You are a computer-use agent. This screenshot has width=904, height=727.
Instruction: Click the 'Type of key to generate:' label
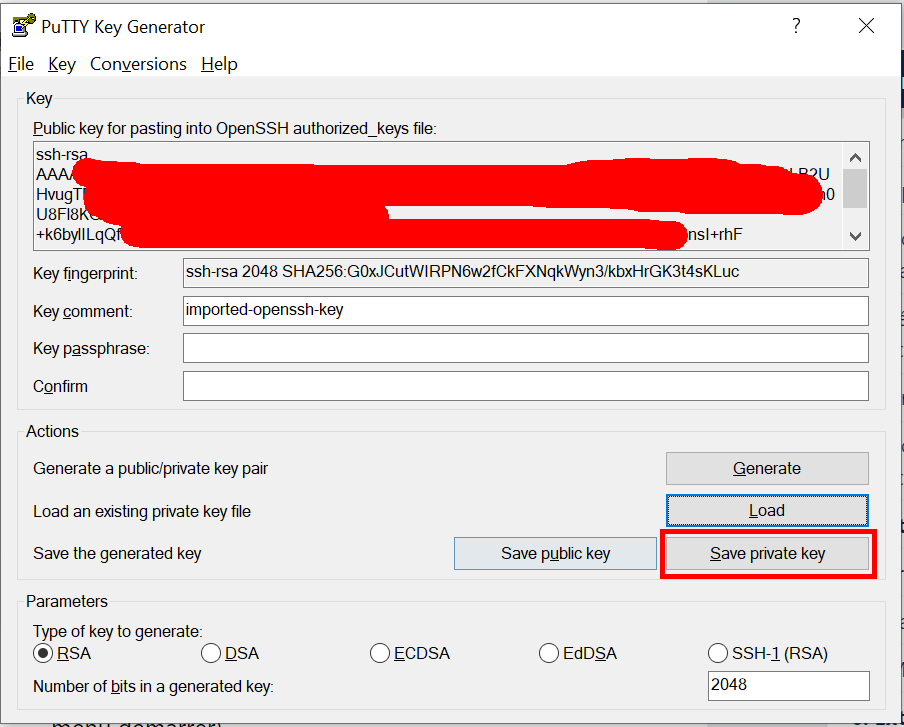coord(118,631)
